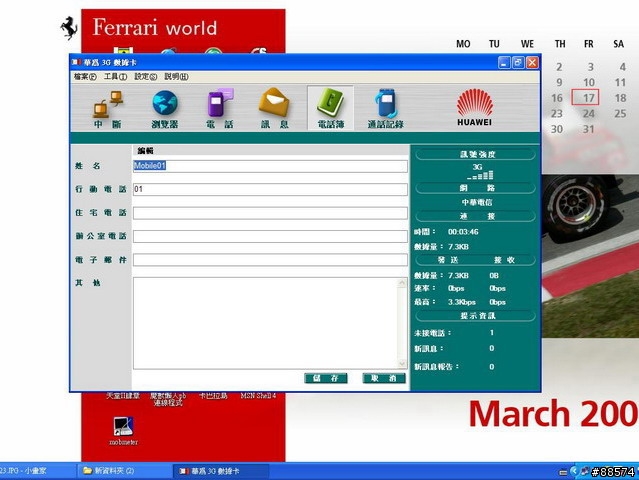Open the mobimeter desktop icon
The height and width of the screenshot is (480, 639).
pos(123,430)
